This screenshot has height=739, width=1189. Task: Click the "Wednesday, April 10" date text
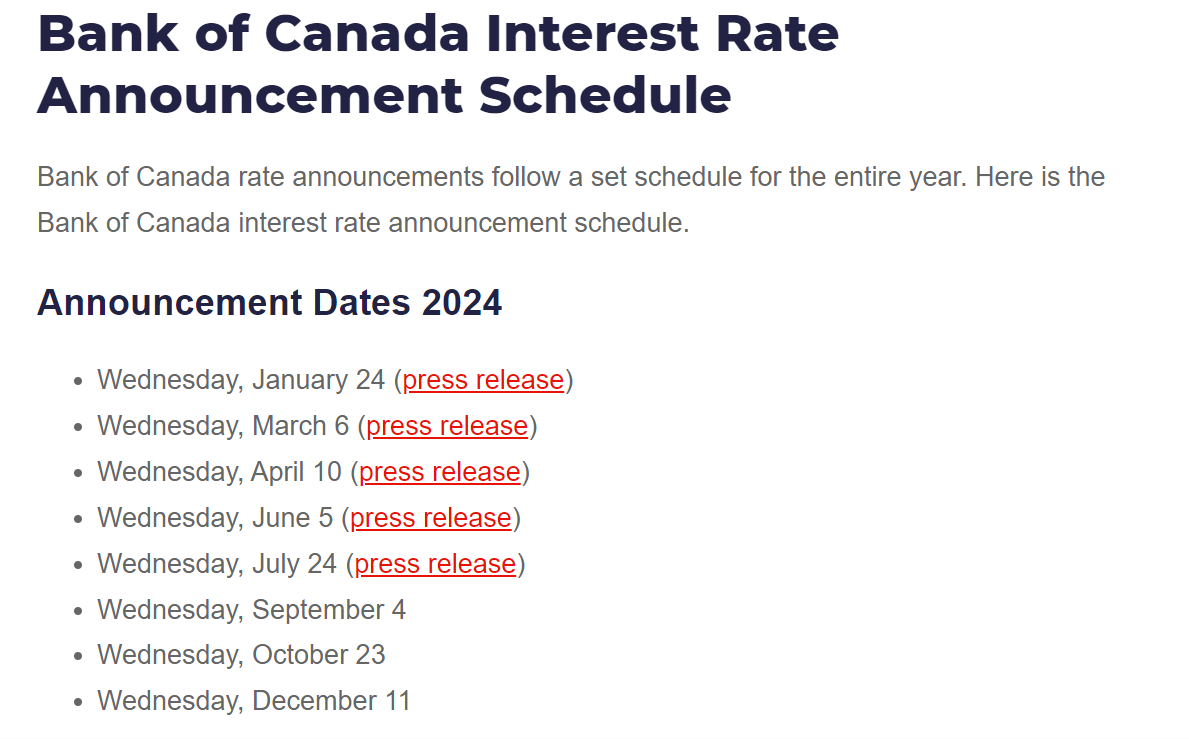click(219, 472)
